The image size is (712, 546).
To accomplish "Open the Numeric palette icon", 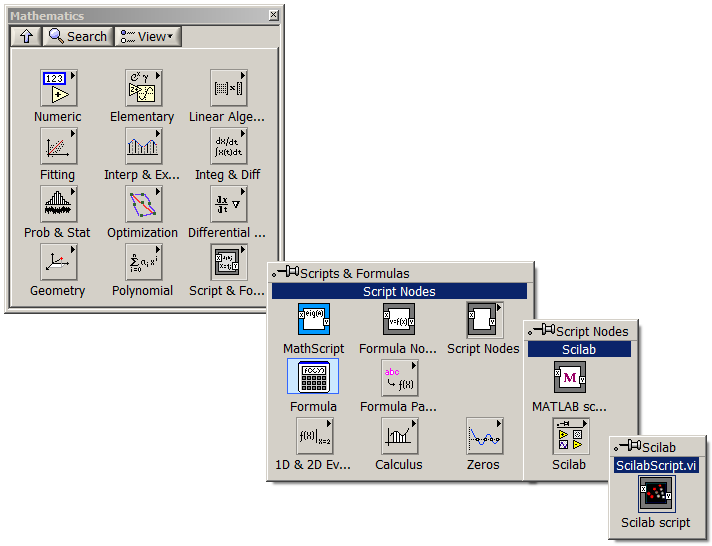I will point(59,88).
